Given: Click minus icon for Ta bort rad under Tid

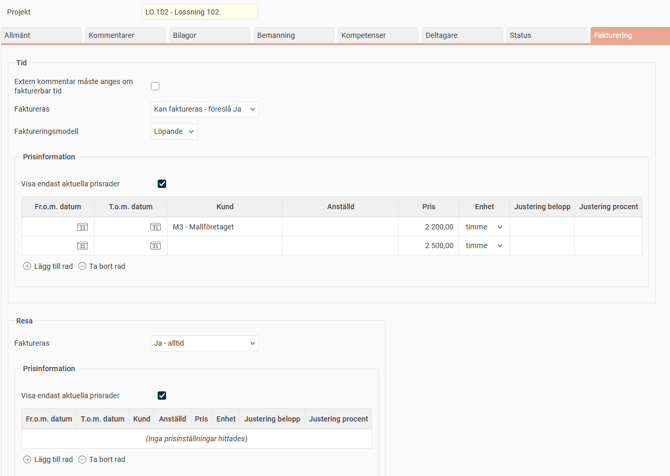Looking at the screenshot, I should 82,266.
